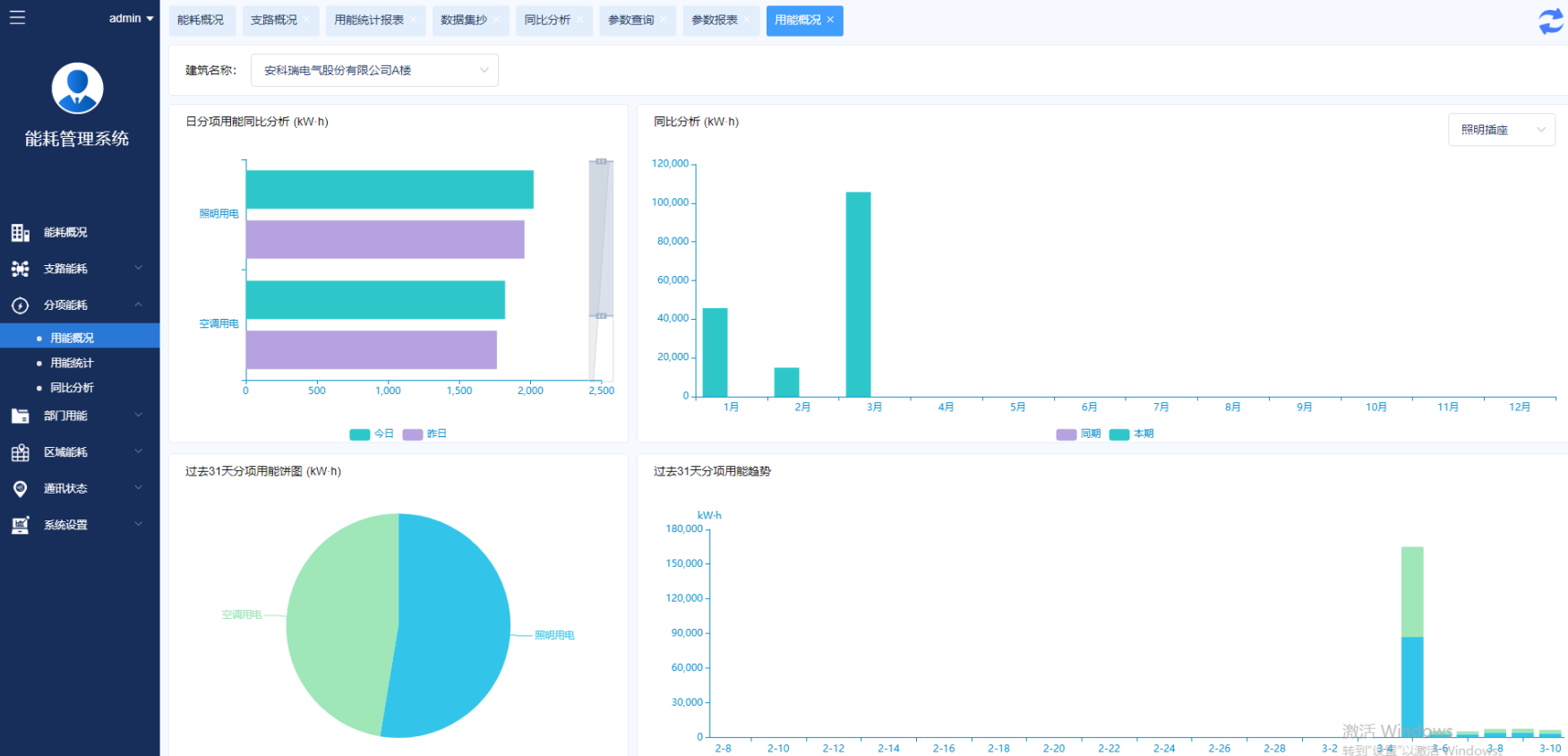Select the 用能概况 submenu item in sidebar
The height and width of the screenshot is (756, 1568).
pos(80,338)
